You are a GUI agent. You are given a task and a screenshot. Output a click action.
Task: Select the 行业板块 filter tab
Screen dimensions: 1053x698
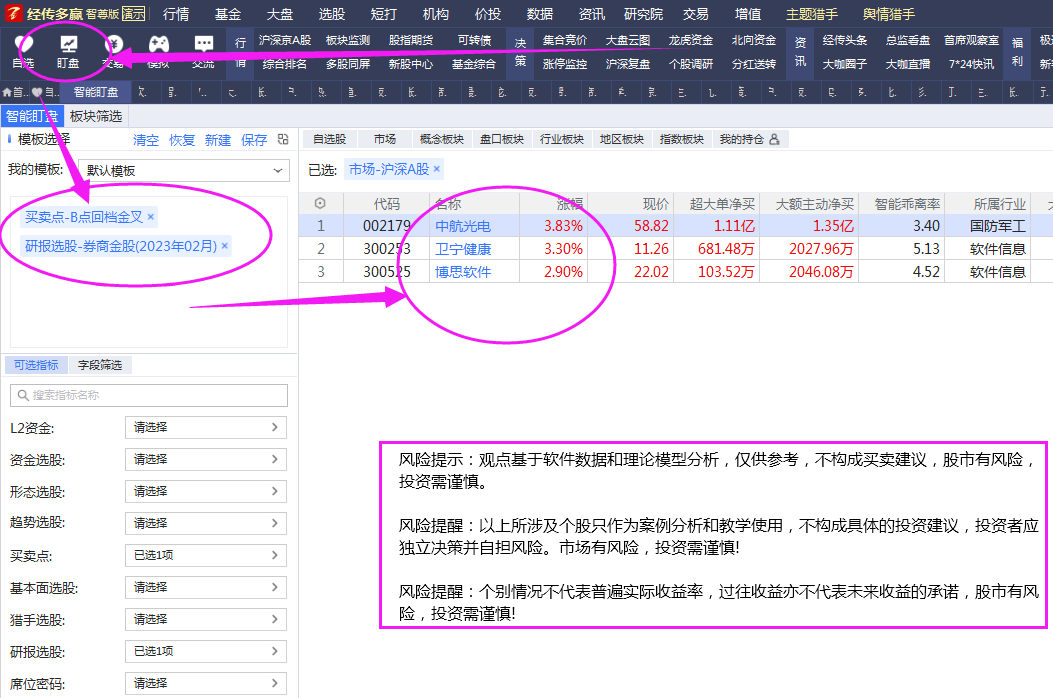562,139
